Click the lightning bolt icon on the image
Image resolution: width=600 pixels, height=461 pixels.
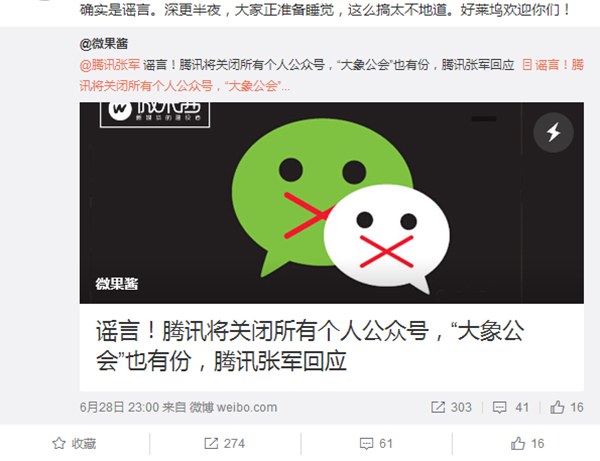tap(553, 132)
